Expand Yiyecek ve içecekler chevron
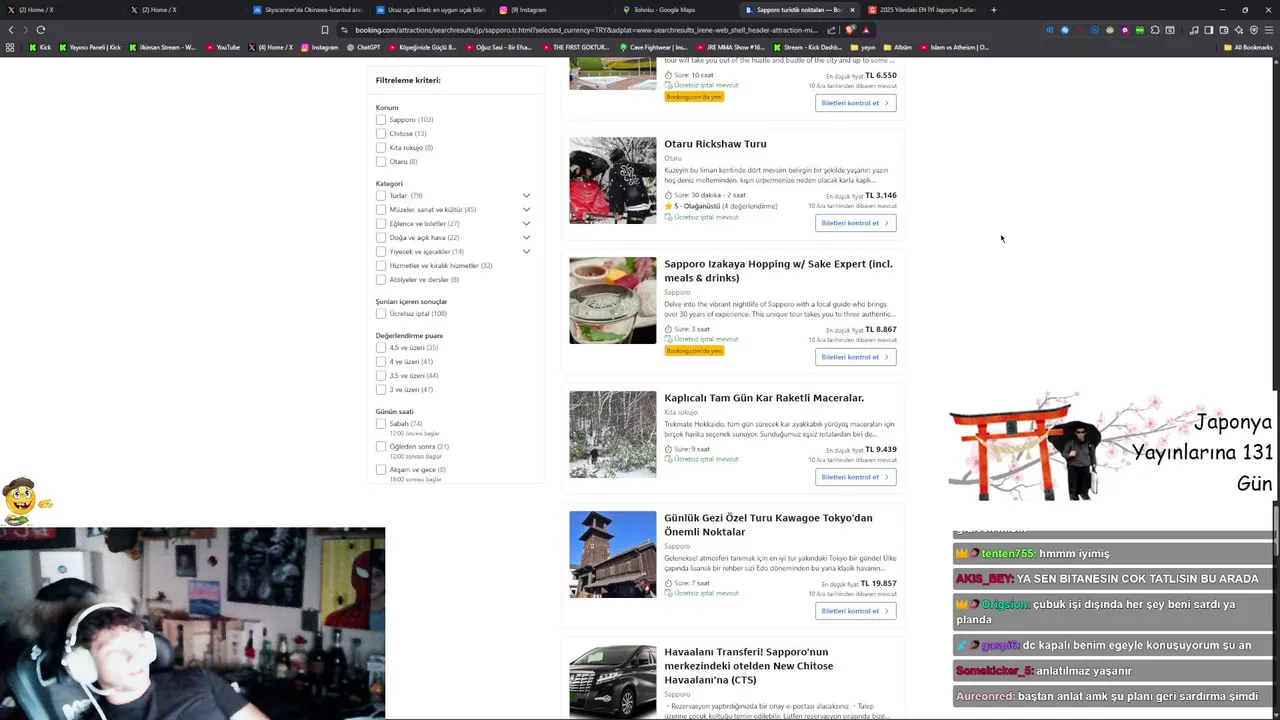 [x=526, y=251]
